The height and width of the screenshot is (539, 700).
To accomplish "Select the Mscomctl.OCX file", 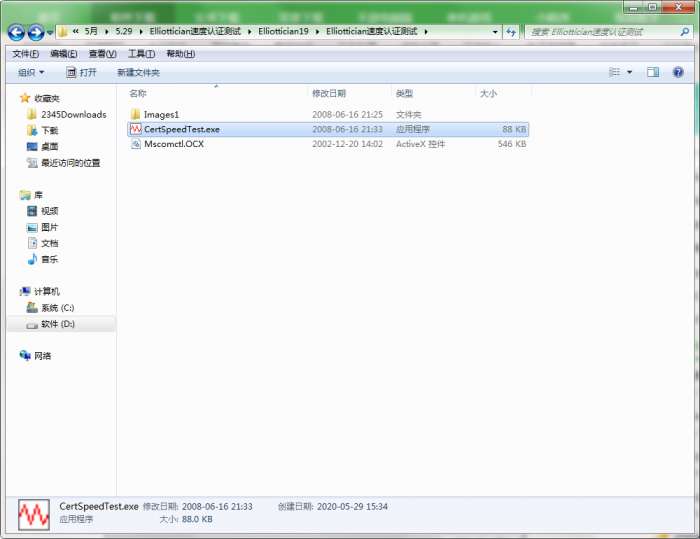I will tap(174, 144).
